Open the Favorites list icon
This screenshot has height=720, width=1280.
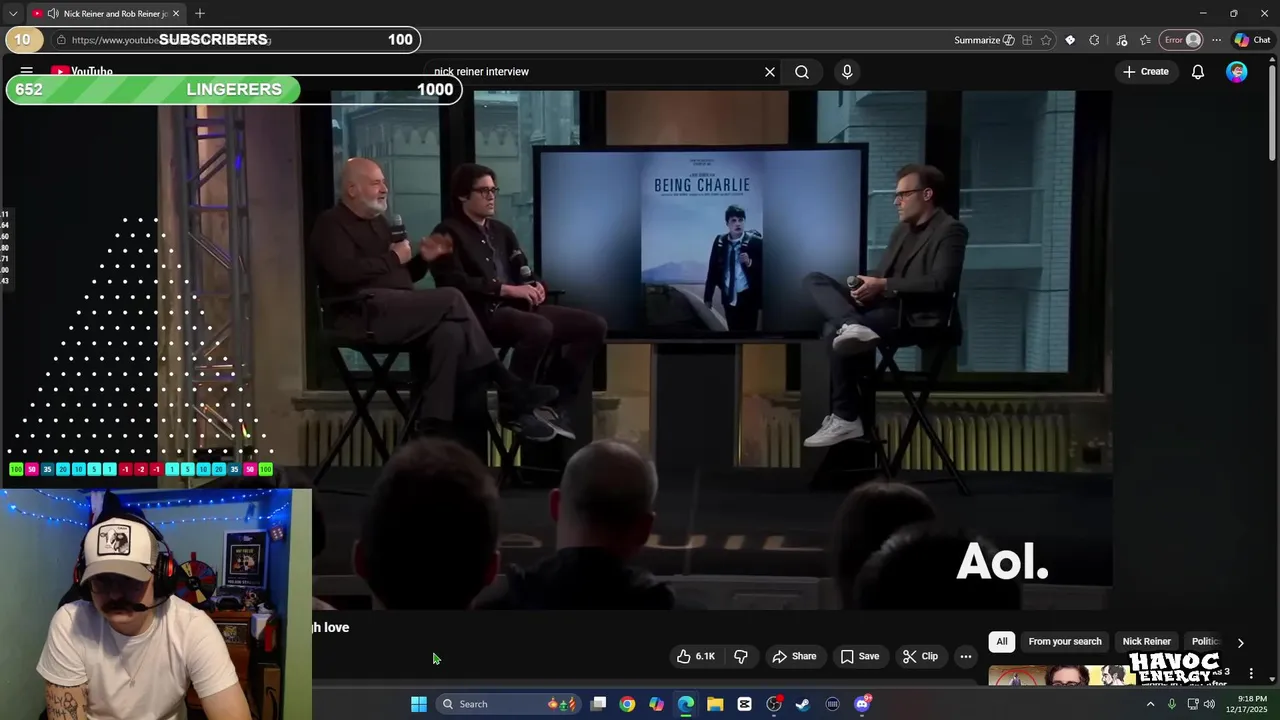[1145, 40]
